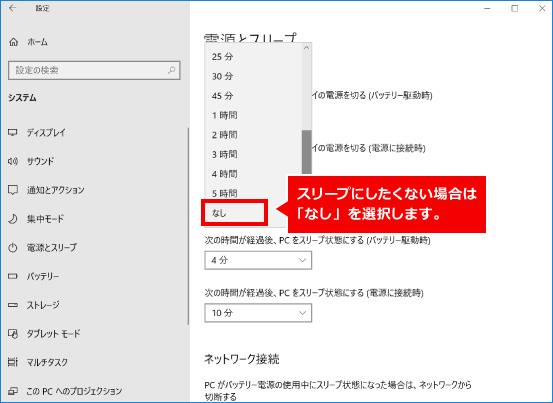
Task: Open the 10 分 plugged-in sleep dropdown
Action: click(258, 313)
